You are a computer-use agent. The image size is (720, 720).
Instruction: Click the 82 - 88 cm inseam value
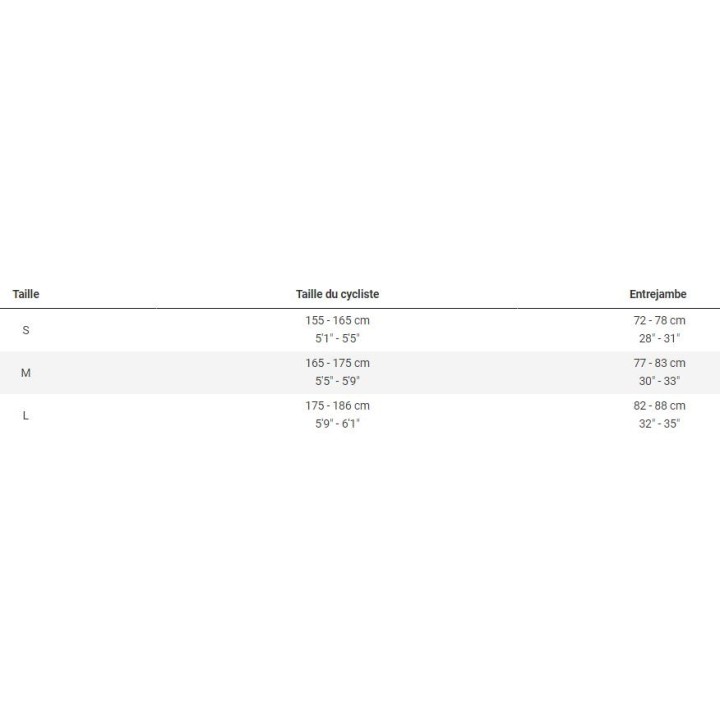[x=659, y=405]
